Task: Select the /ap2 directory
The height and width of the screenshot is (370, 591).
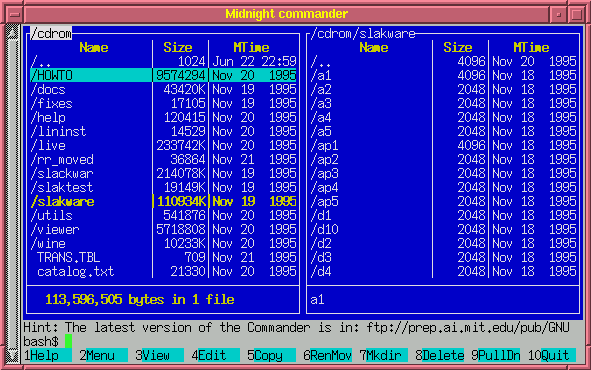Action: (443, 159)
